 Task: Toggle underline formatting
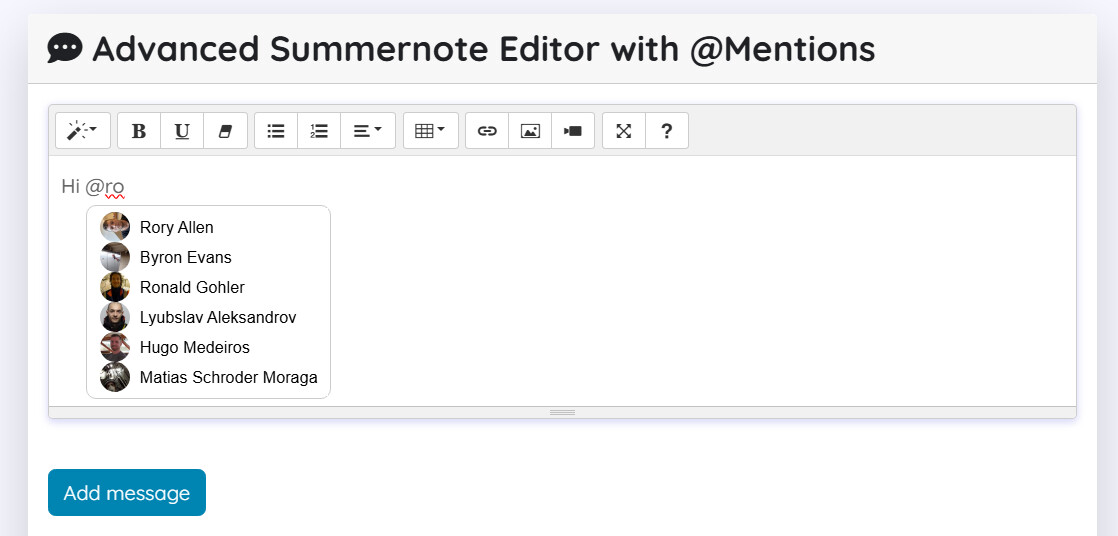pyautogui.click(x=183, y=130)
